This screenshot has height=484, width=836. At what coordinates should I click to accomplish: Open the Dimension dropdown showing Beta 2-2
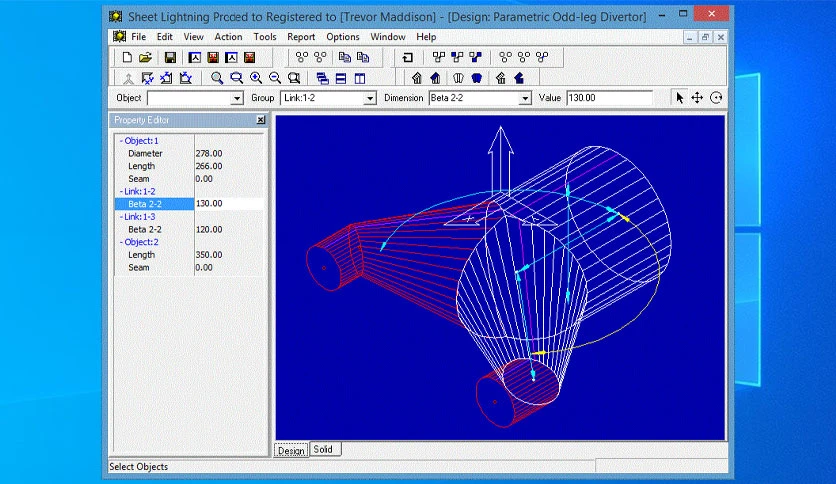click(x=525, y=98)
